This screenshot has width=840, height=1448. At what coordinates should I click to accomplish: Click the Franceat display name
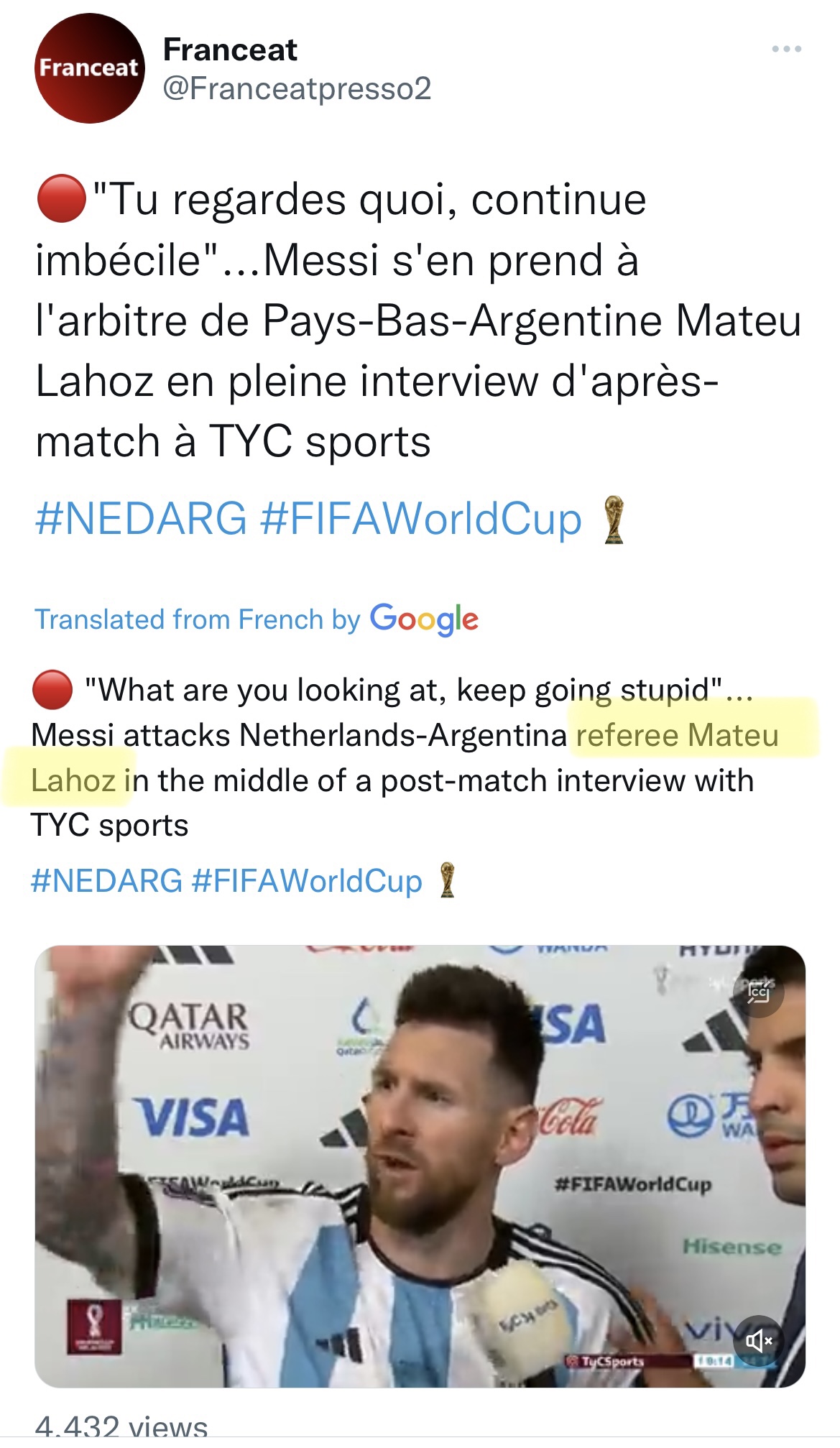[230, 50]
